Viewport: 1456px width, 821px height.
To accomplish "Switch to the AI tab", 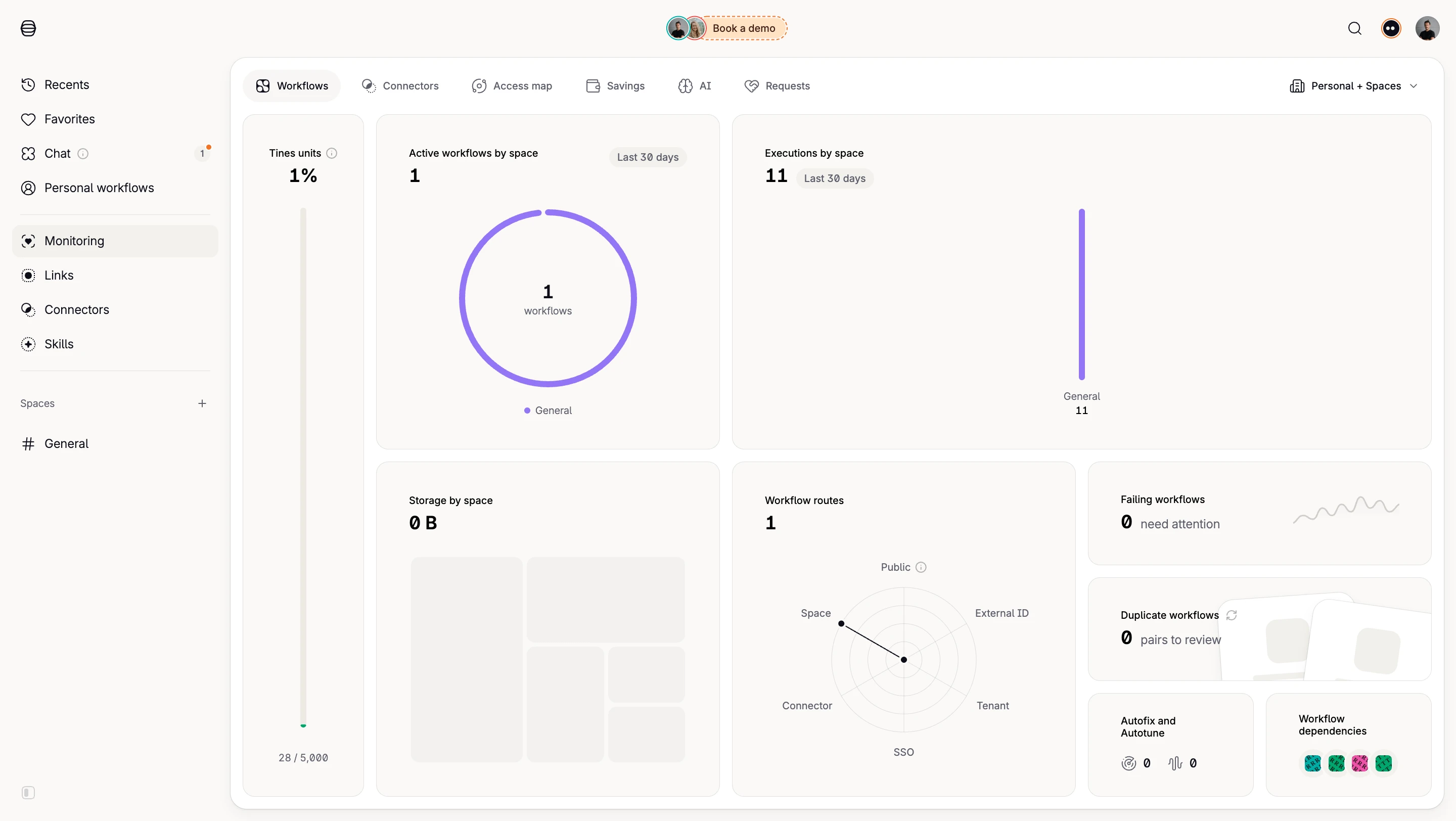I will click(x=695, y=86).
